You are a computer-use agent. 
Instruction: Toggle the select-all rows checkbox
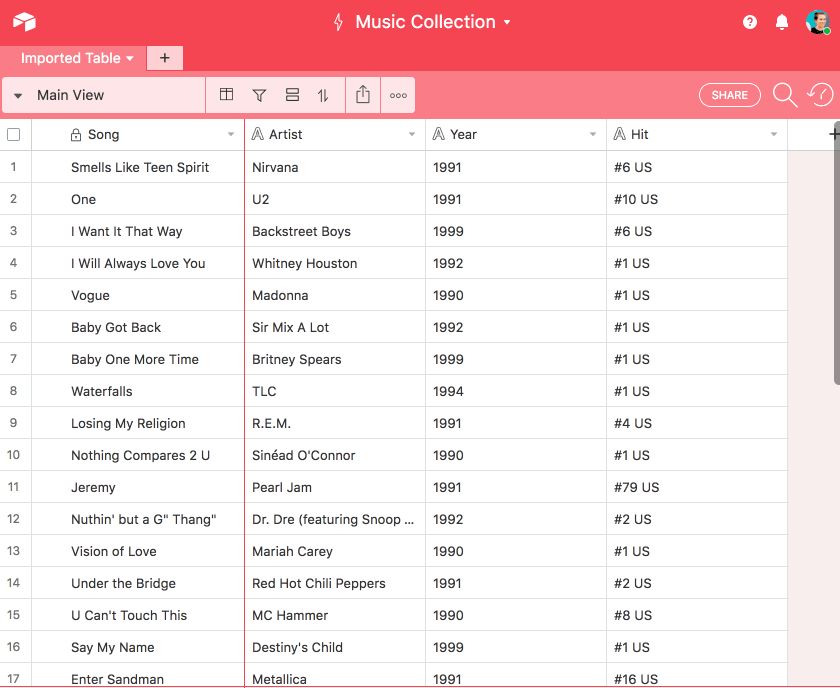14,134
